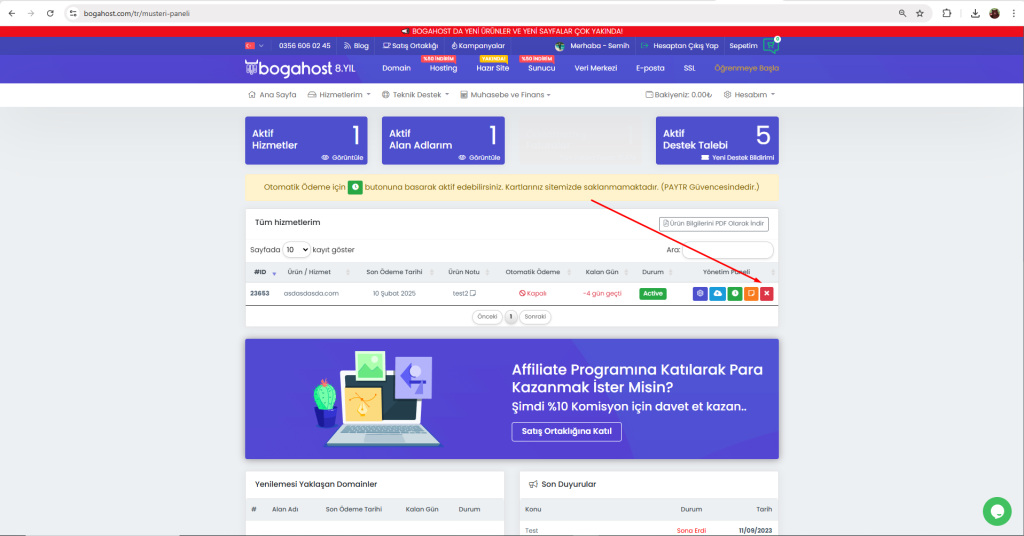Image resolution: width=1024 pixels, height=536 pixels.
Task: Open the green live chat bubble
Action: coord(997,511)
